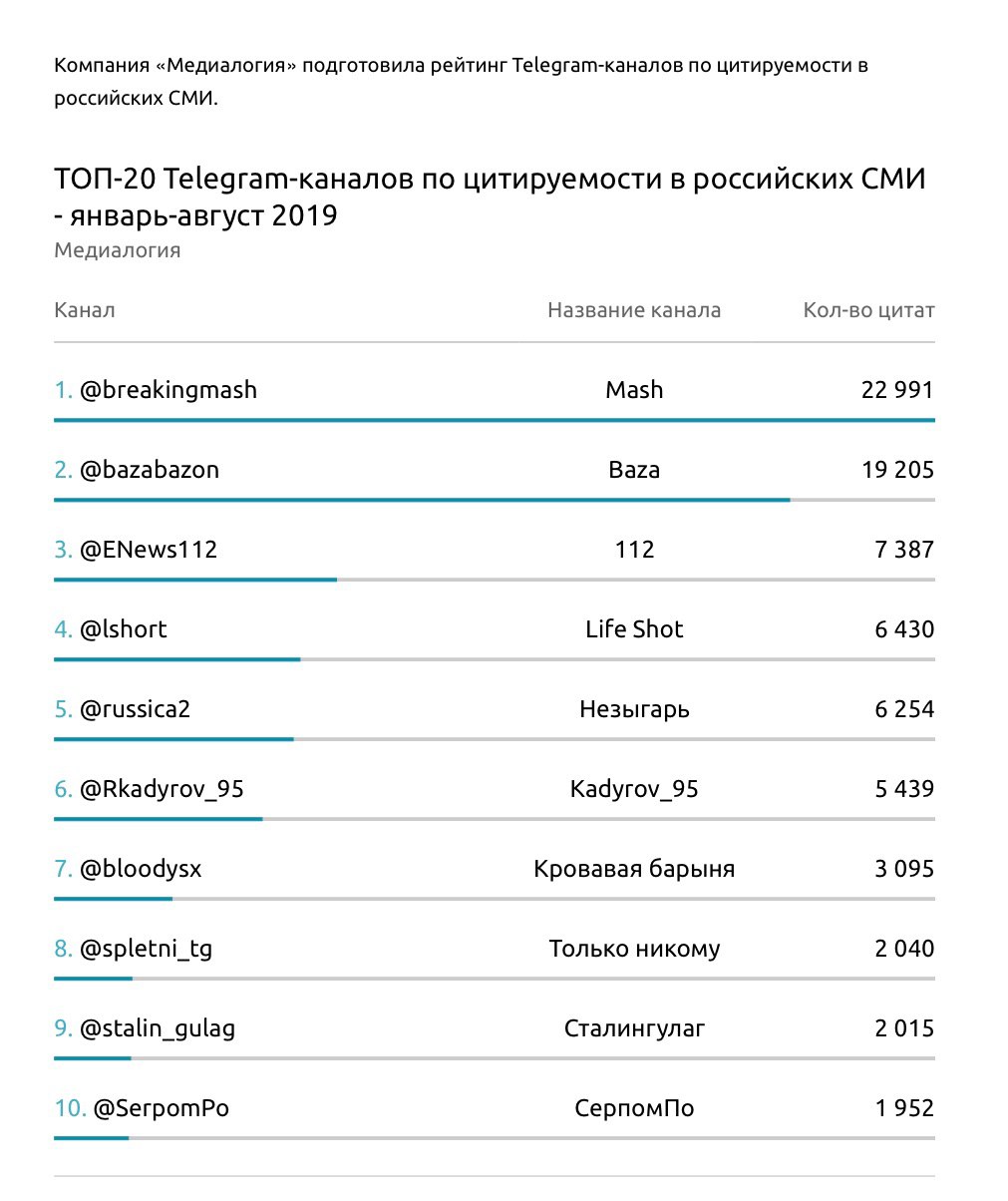Open the @bloodysx channel link
1008x1201 pixels.
(140, 869)
